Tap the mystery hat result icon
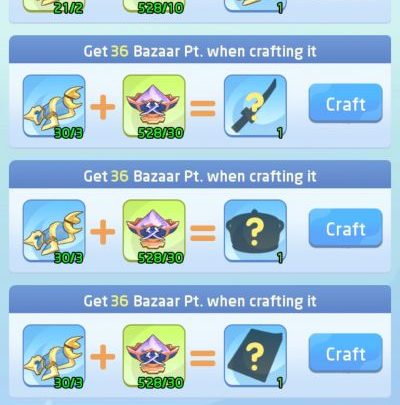The height and width of the screenshot is (405, 400). (255, 231)
